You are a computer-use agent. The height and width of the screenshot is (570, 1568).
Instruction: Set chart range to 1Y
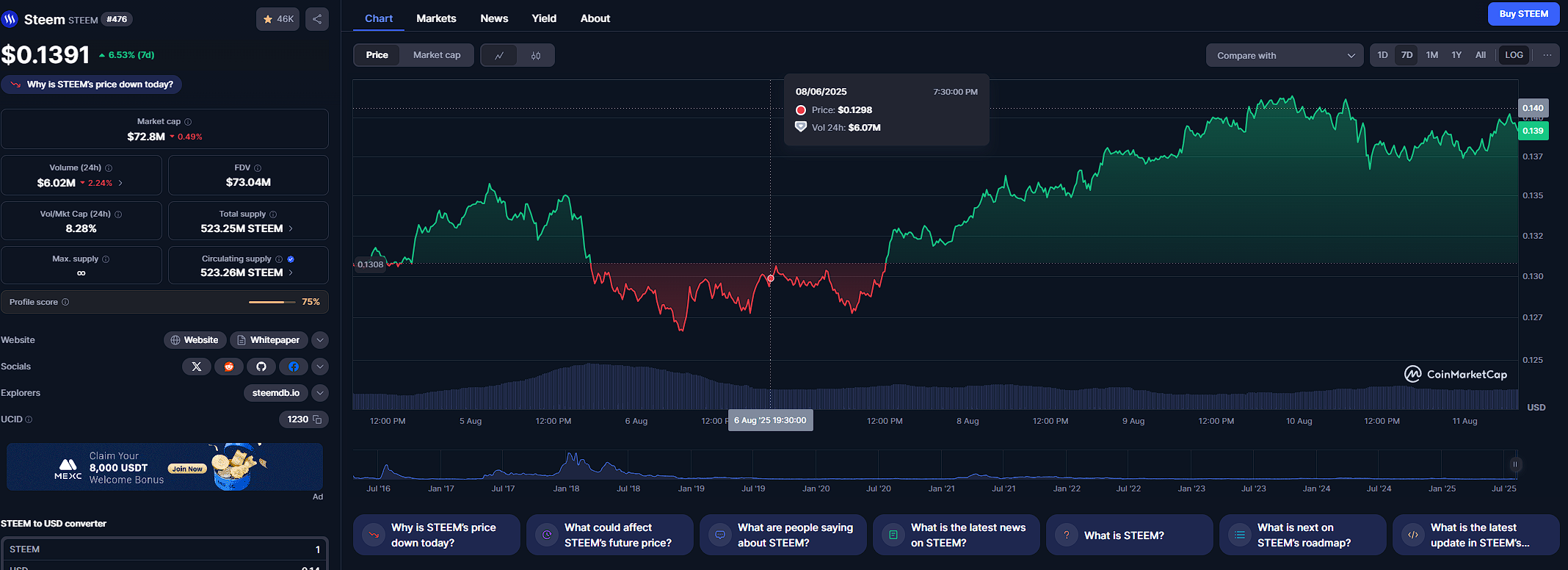[1456, 55]
